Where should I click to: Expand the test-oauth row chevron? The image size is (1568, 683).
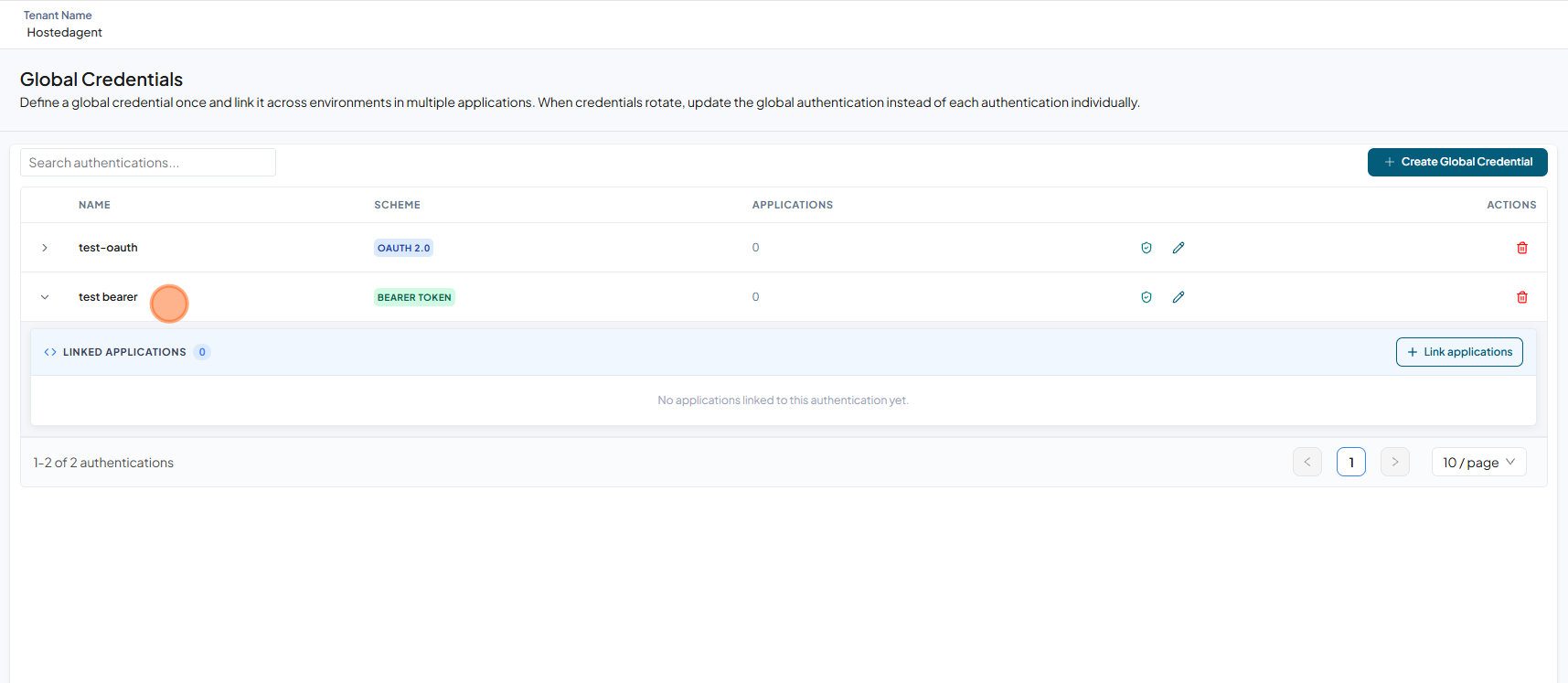tap(45, 248)
